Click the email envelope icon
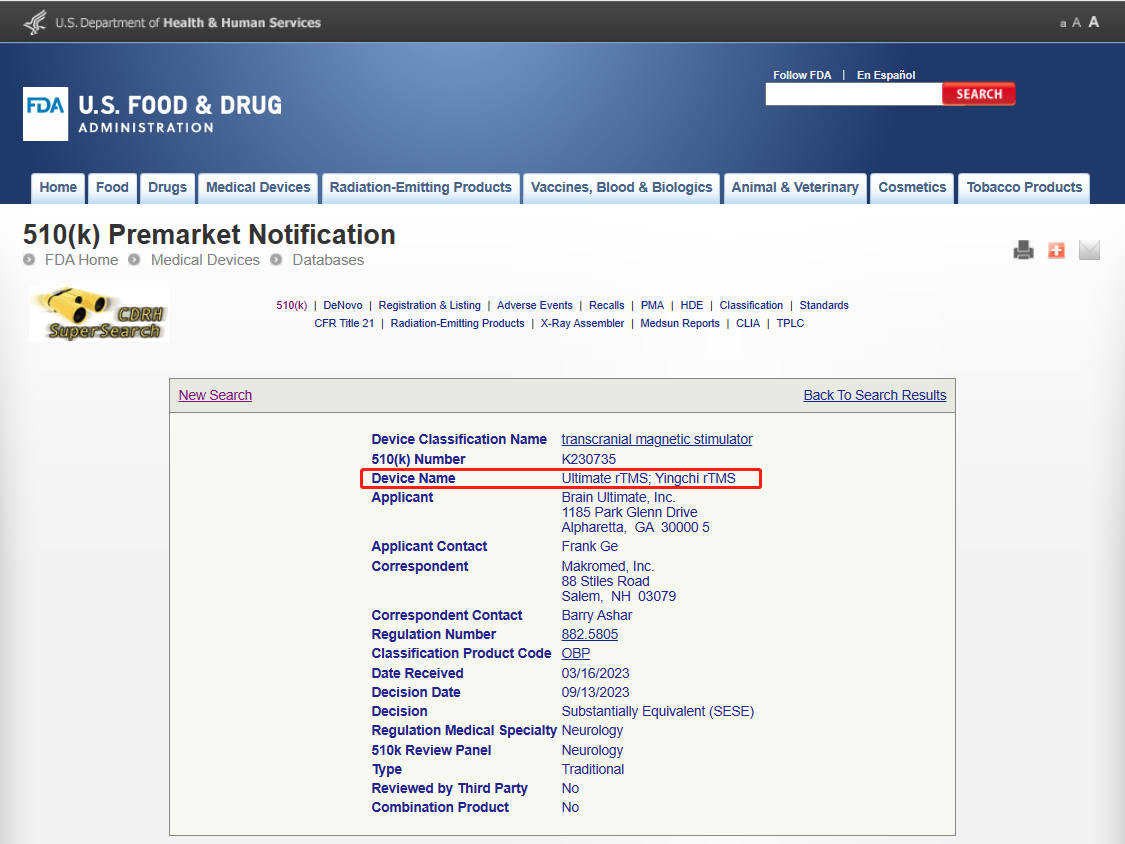The image size is (1125, 844). (1089, 250)
